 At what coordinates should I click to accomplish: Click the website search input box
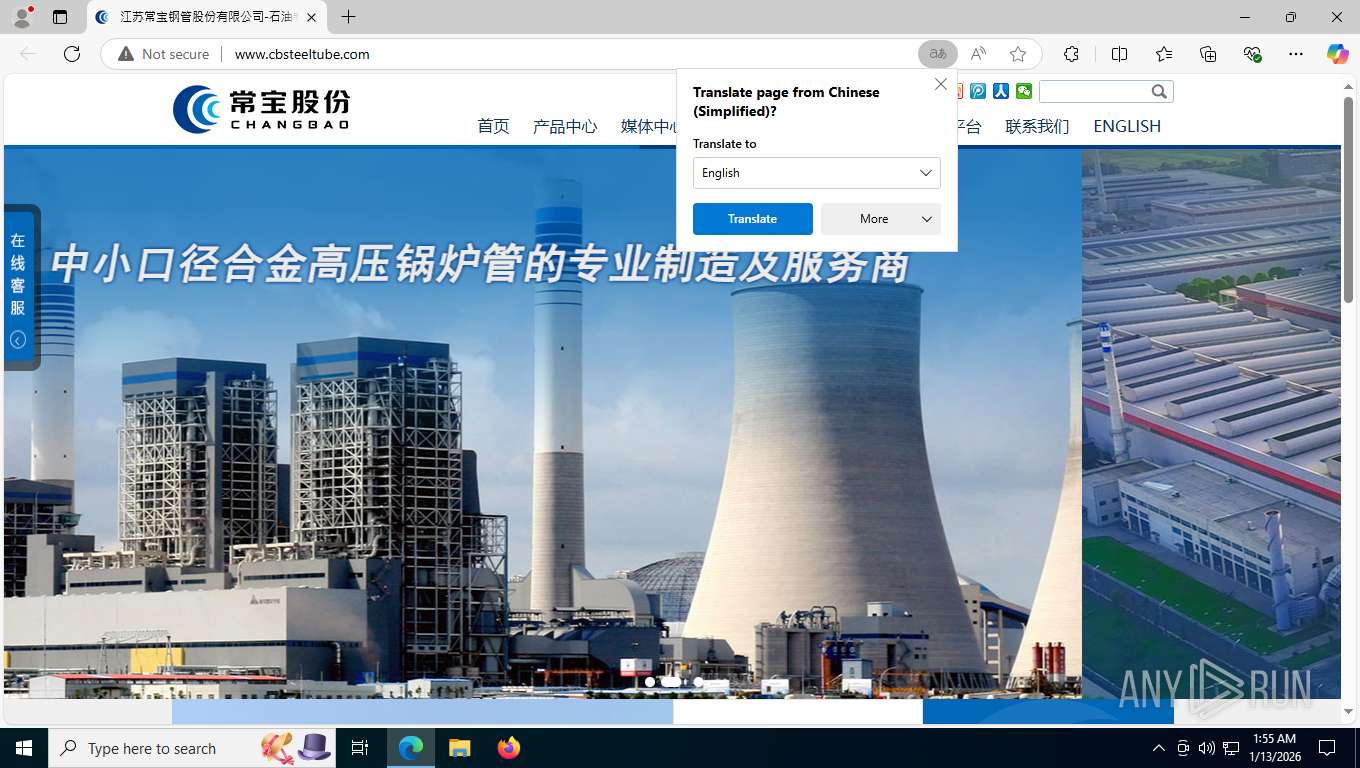1094,91
